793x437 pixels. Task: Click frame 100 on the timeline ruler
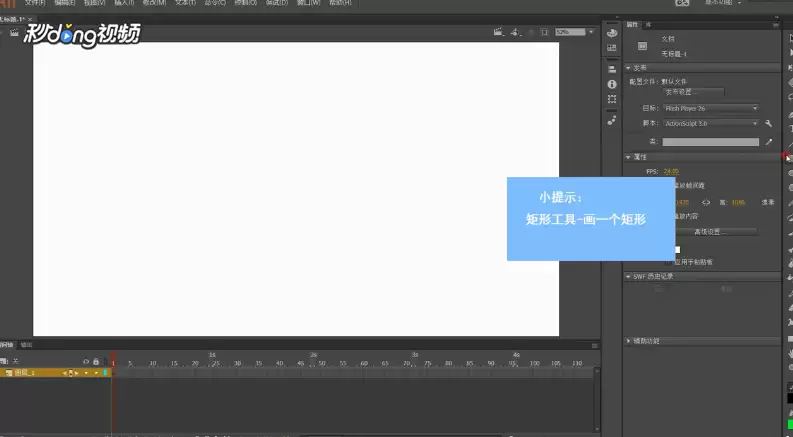(535, 363)
